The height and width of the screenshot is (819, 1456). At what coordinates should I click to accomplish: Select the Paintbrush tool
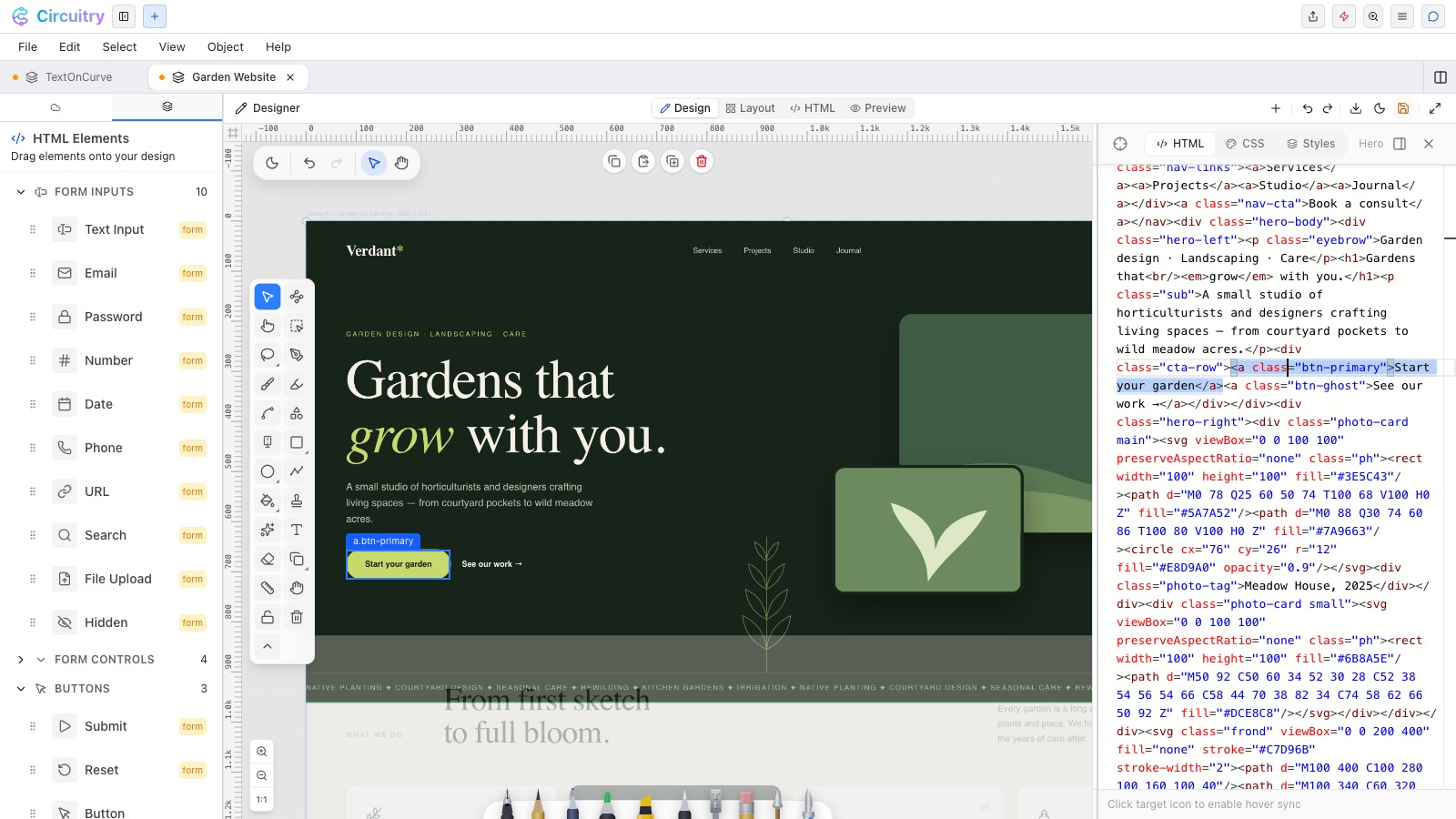pyautogui.click(x=268, y=384)
